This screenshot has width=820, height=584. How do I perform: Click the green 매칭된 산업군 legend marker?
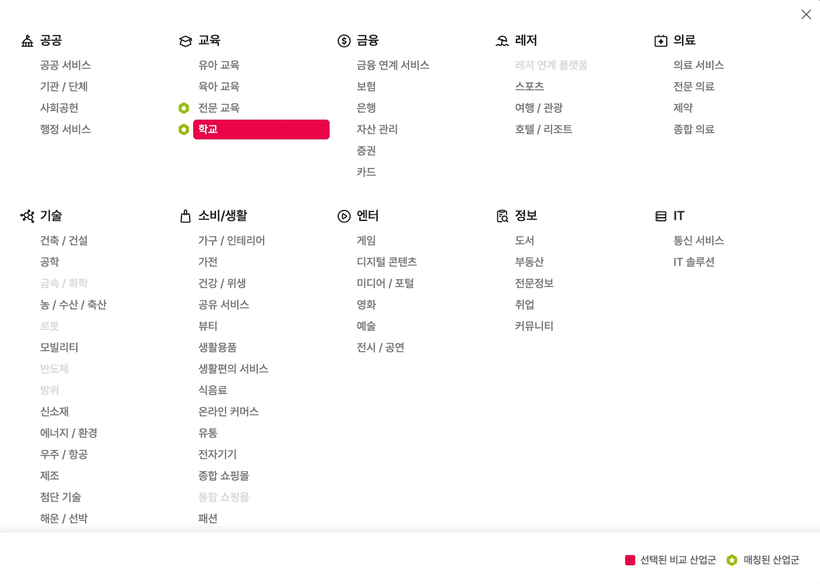(732, 560)
